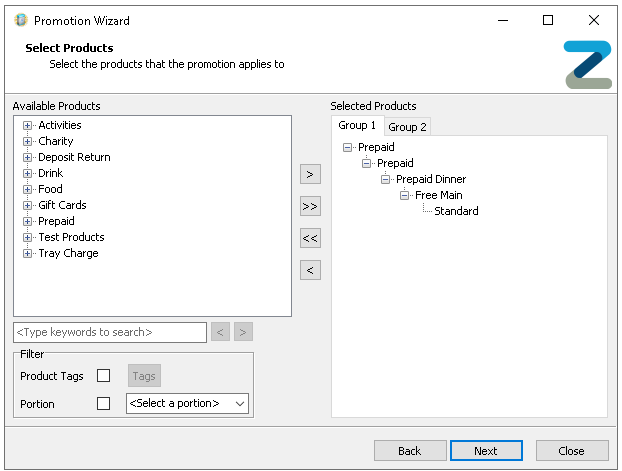Collapse the Prepaid Dinner node

[x=386, y=180]
